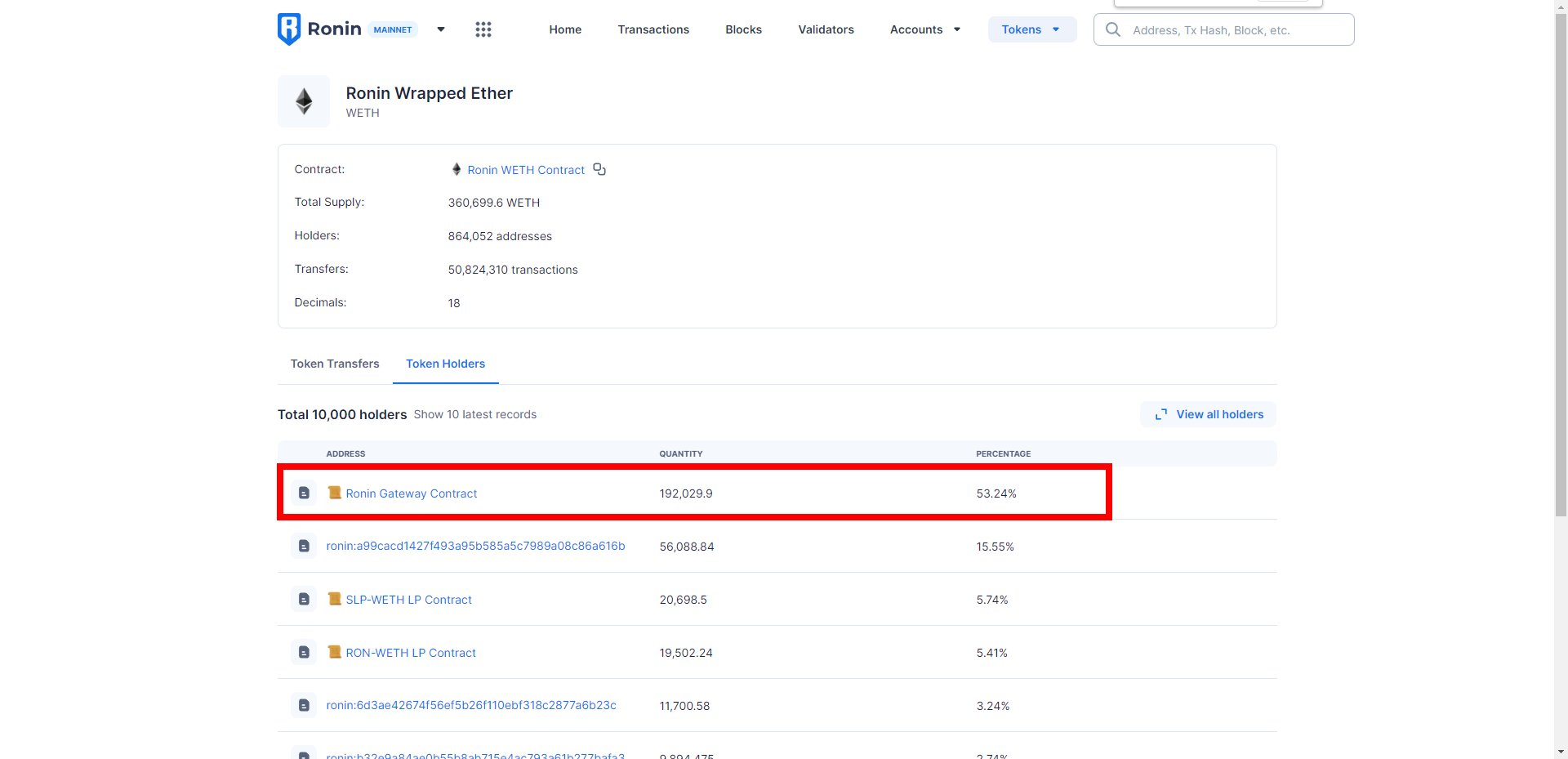Click the search magnifier icon
Screen dimensions: 1568x759
tap(1112, 29)
